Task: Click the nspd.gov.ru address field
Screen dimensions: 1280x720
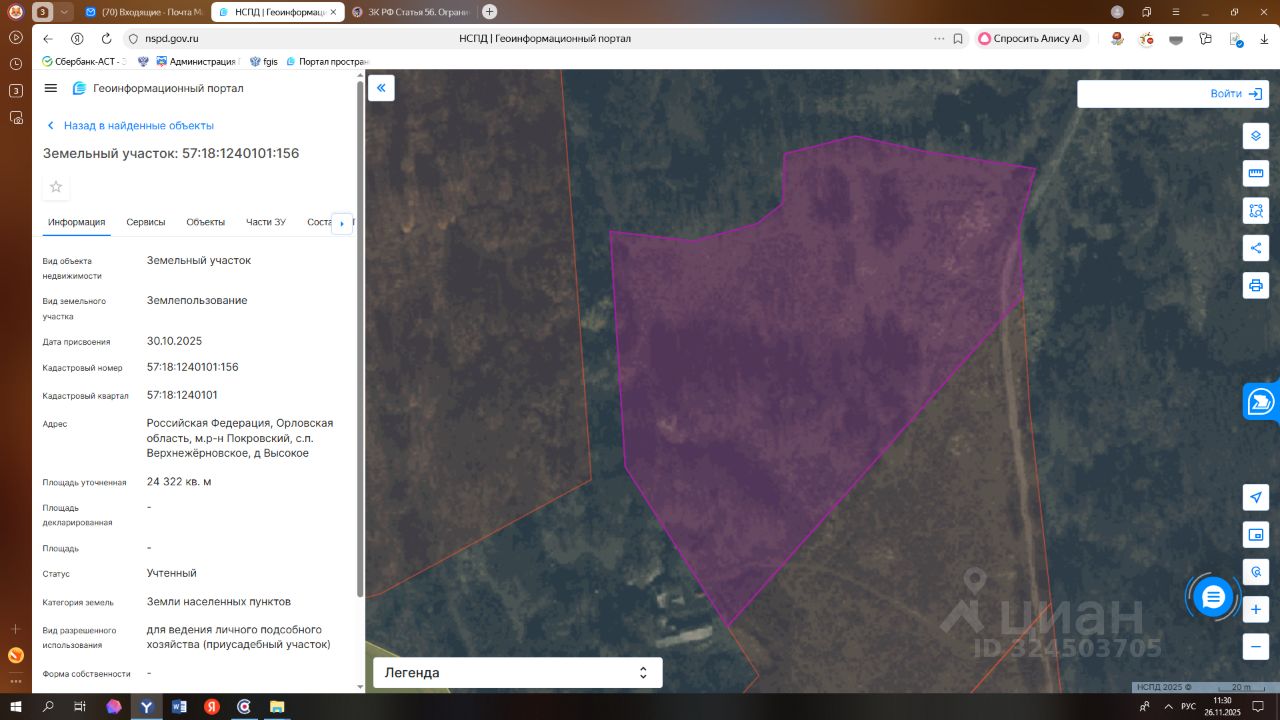Action: 172,39
